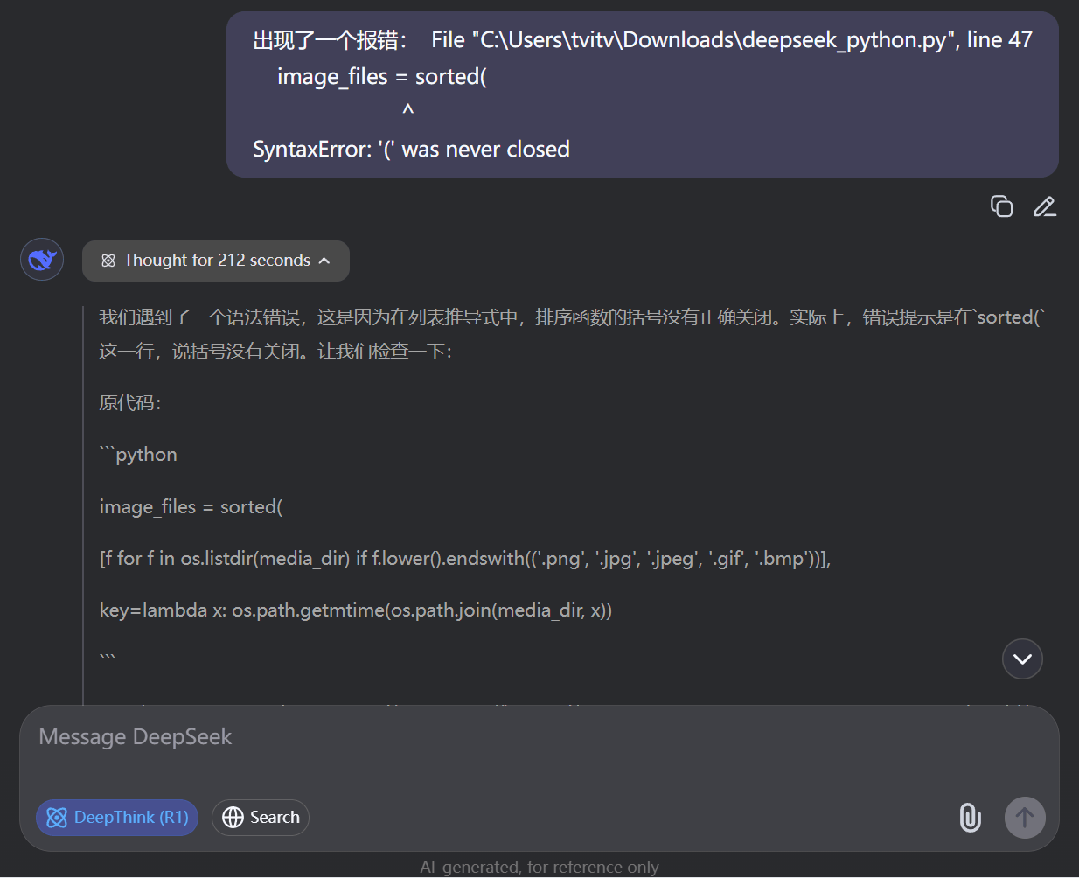This screenshot has height=878, width=1079.
Task: Click the '```python' line in the reasoning
Action: [138, 455]
